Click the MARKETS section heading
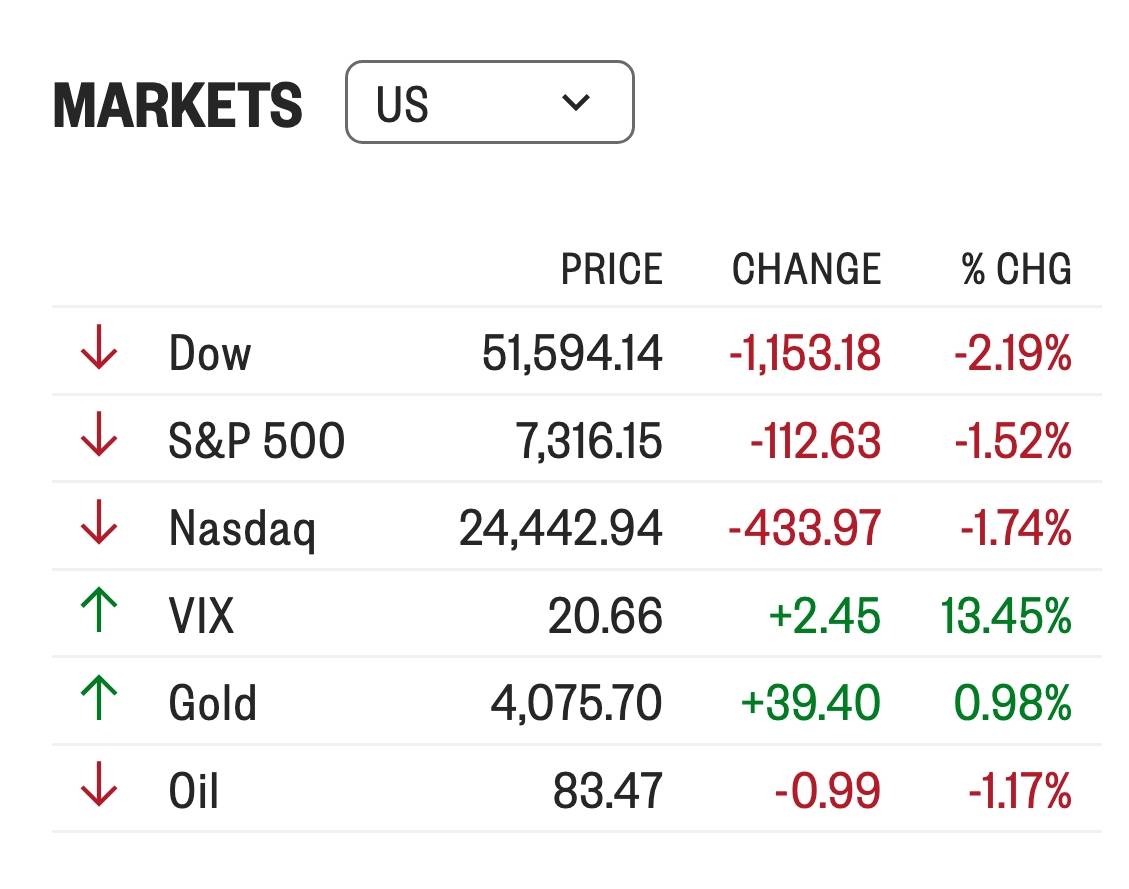The height and width of the screenshot is (889, 1129). [x=178, y=105]
